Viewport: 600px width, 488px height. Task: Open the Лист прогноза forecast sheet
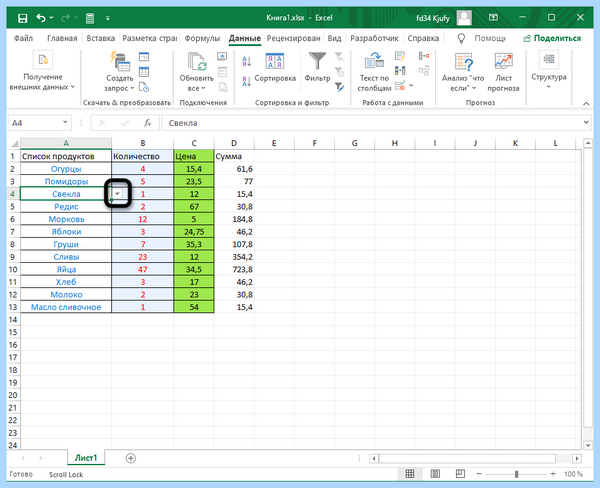point(503,72)
